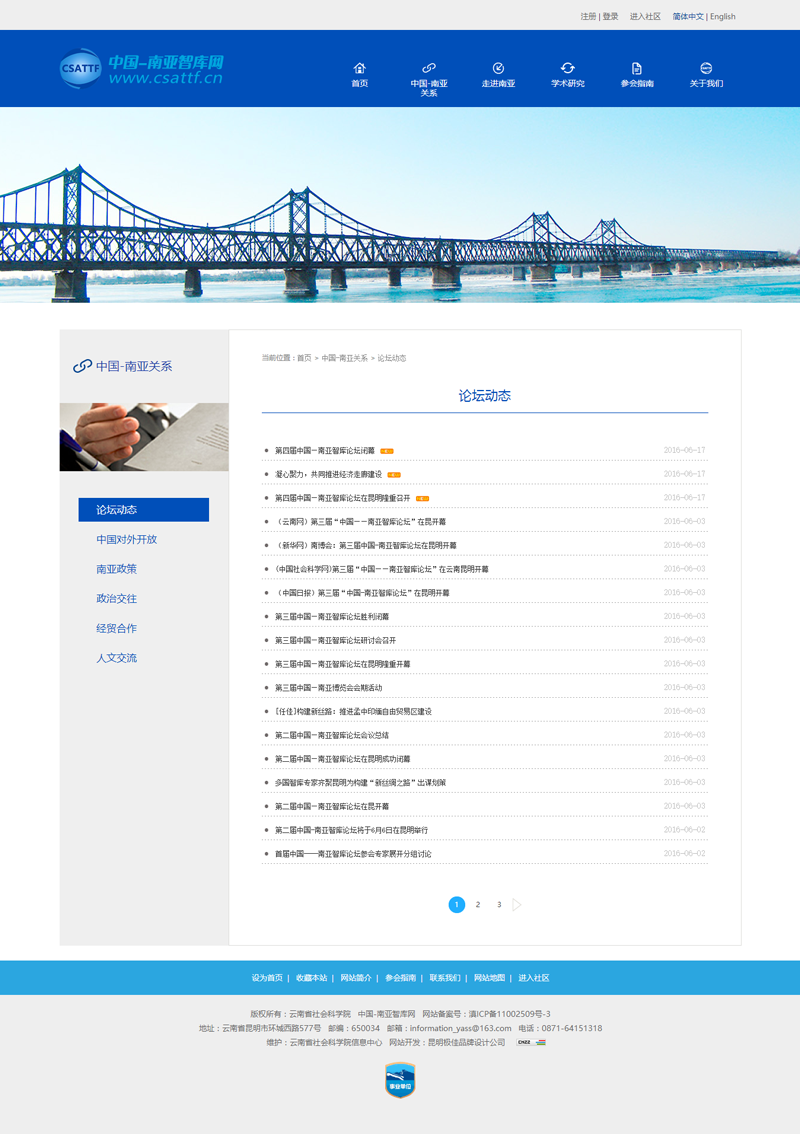
Task: Open article 凝心聚力，共同推进经济走廊建设
Action: pos(328,474)
